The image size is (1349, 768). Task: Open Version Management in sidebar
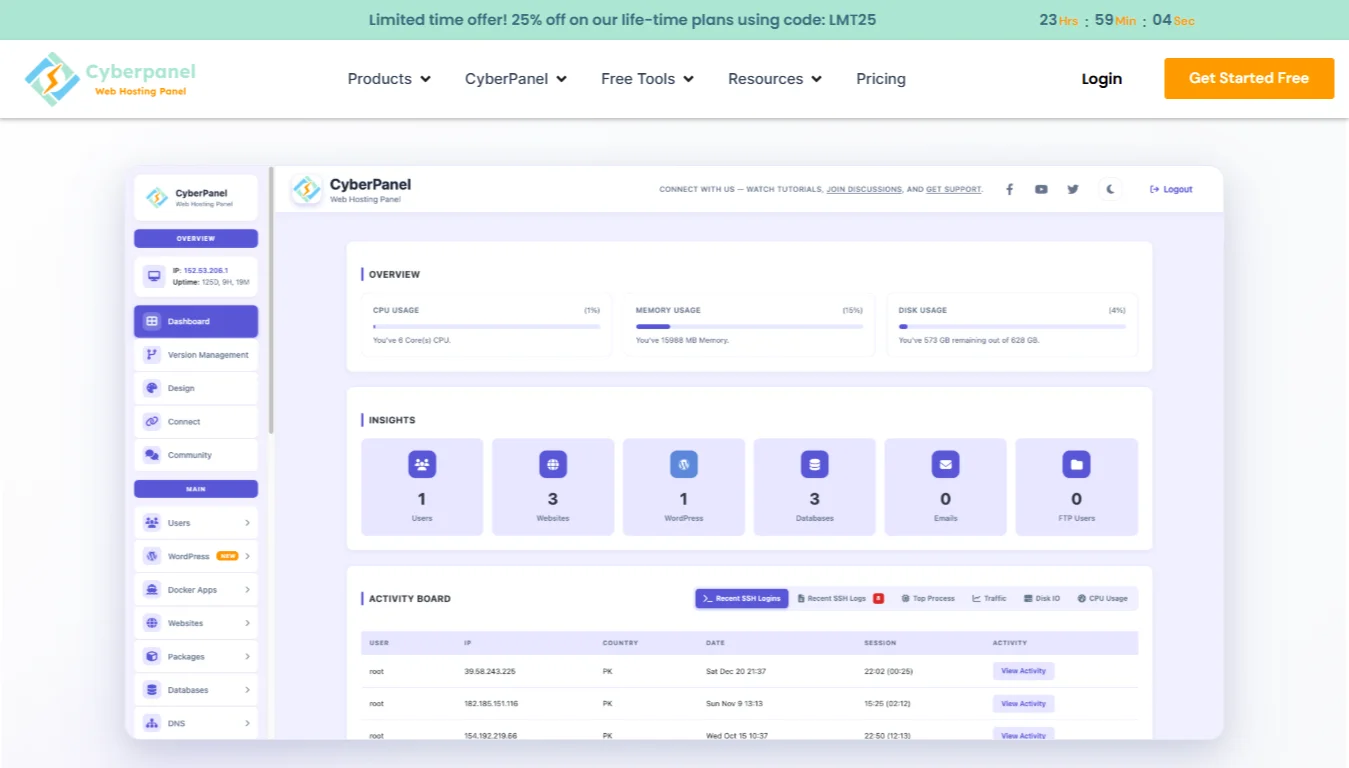(x=196, y=354)
